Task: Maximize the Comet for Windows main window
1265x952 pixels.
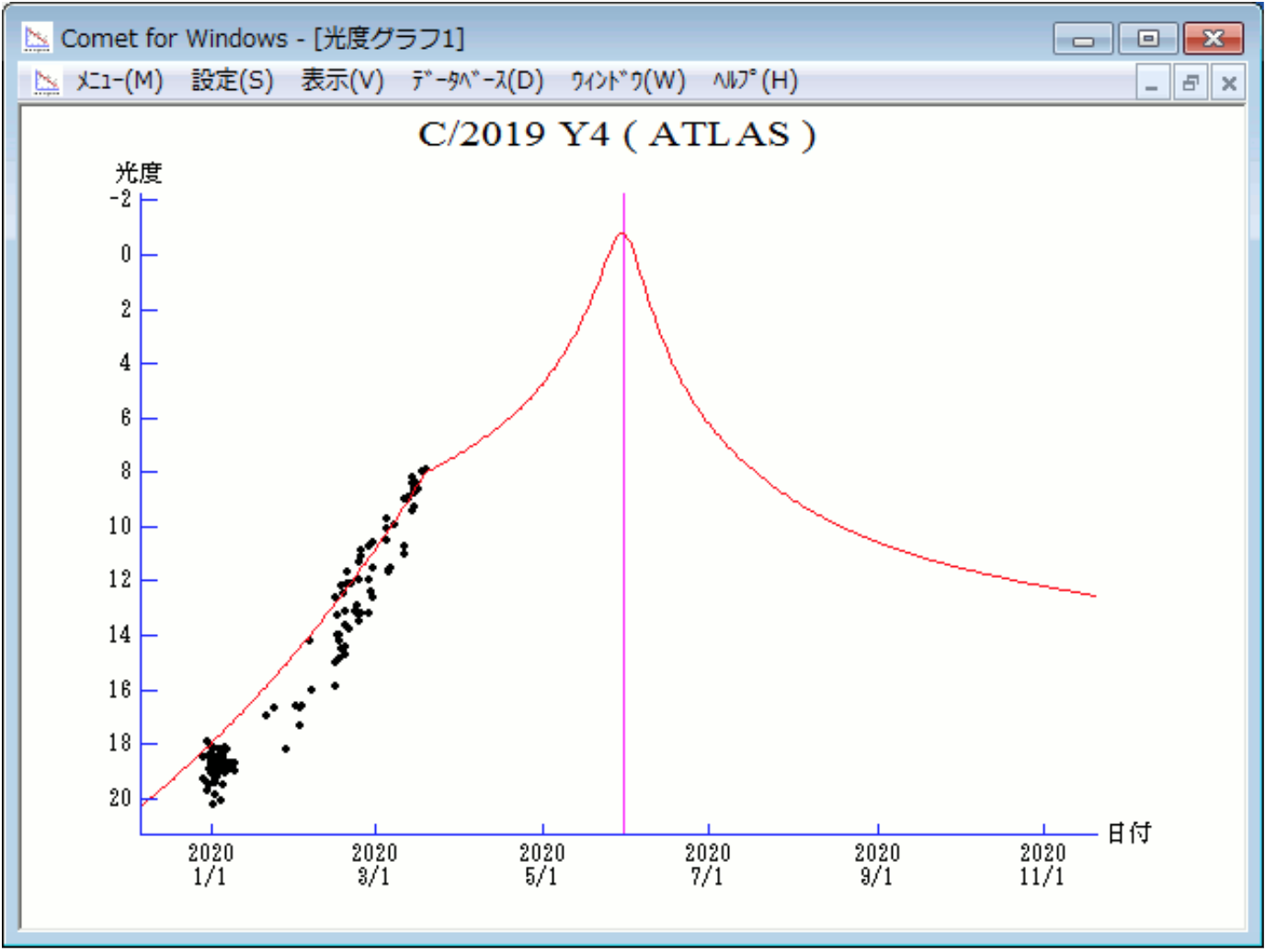Action: click(x=1147, y=40)
